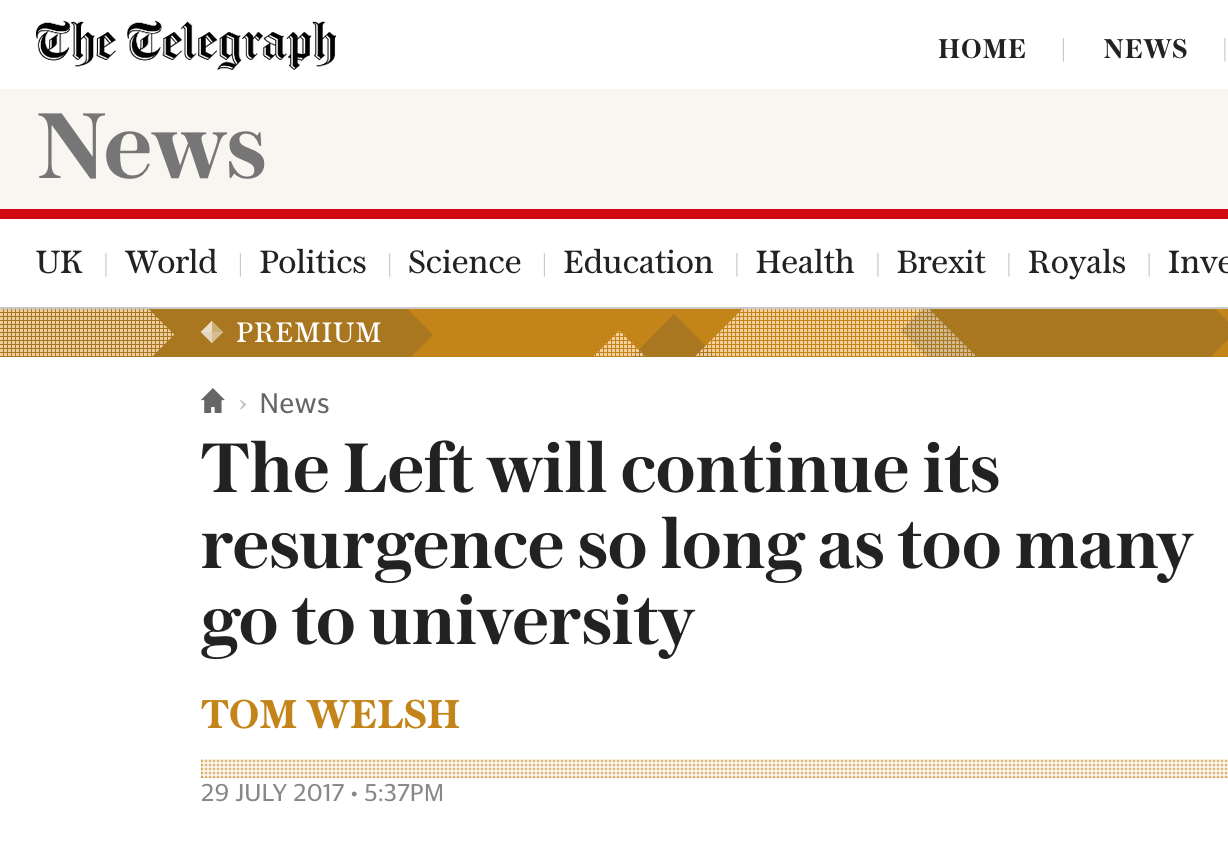This screenshot has width=1228, height=847.
Task: Go to the UK section
Action: coord(59,262)
